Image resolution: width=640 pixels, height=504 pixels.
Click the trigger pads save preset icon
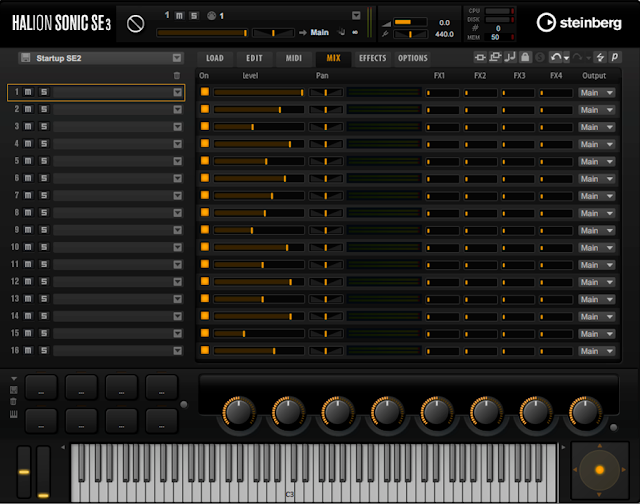coord(13,390)
